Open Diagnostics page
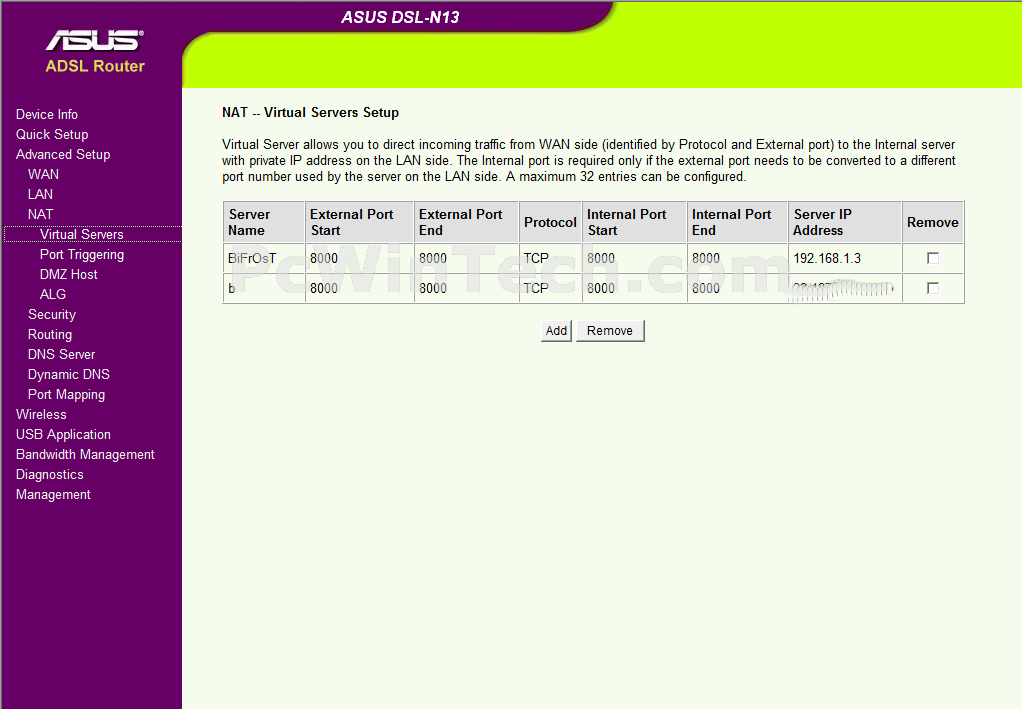This screenshot has width=1022, height=709. 50,474
